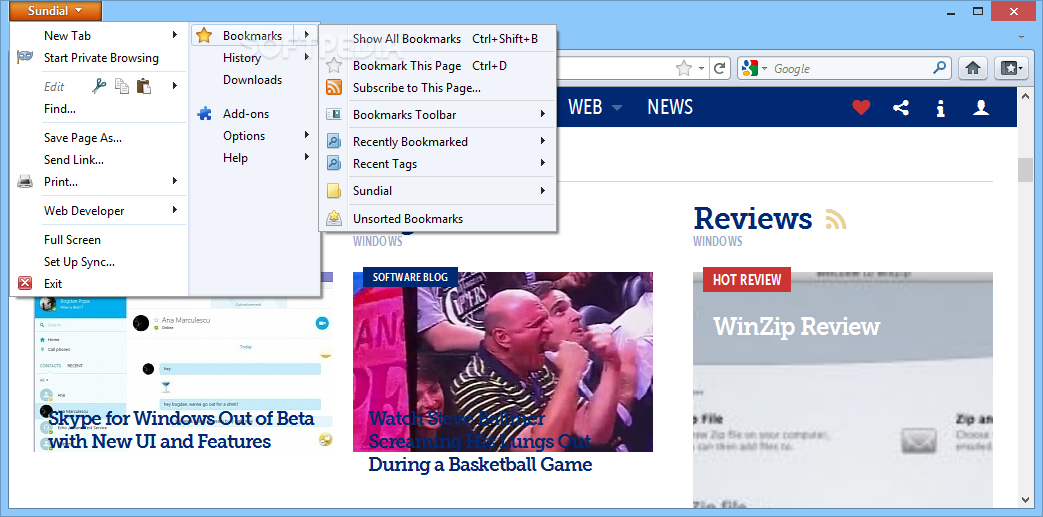
Task: Select Find... from the menu
Action: click(60, 108)
